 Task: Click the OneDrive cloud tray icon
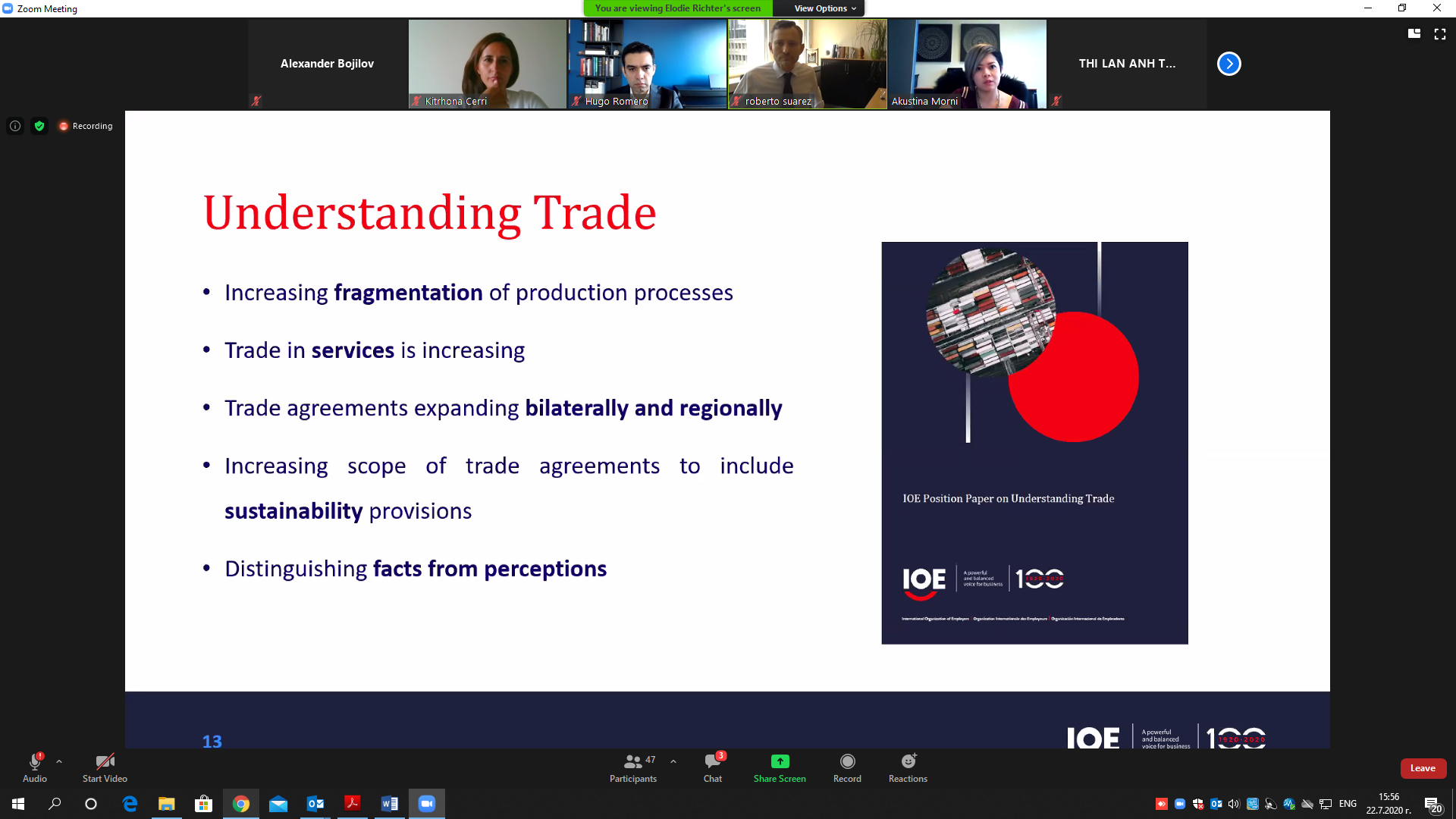1307,804
